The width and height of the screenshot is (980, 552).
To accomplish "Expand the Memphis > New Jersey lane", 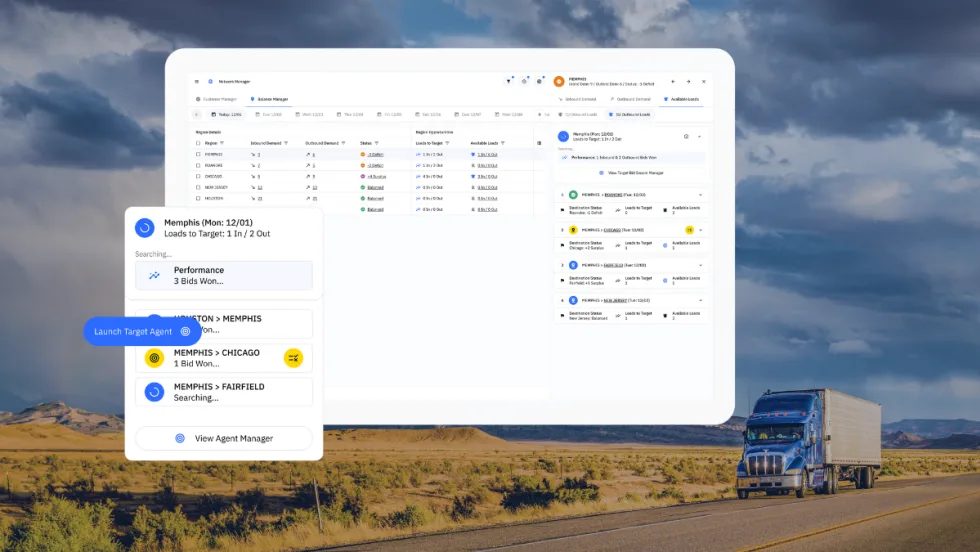I will 700,300.
